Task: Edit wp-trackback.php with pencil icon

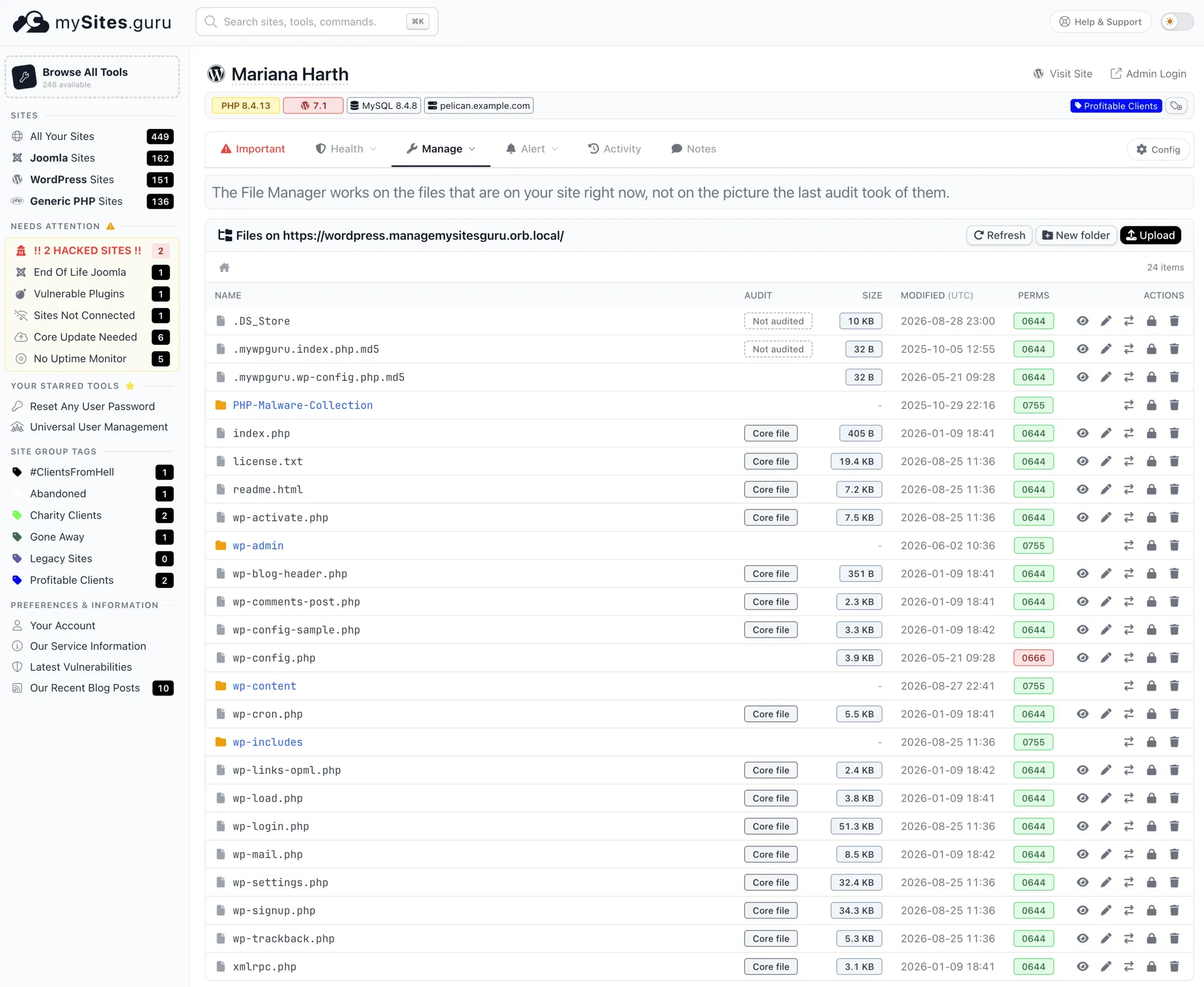Action: (x=1106, y=939)
